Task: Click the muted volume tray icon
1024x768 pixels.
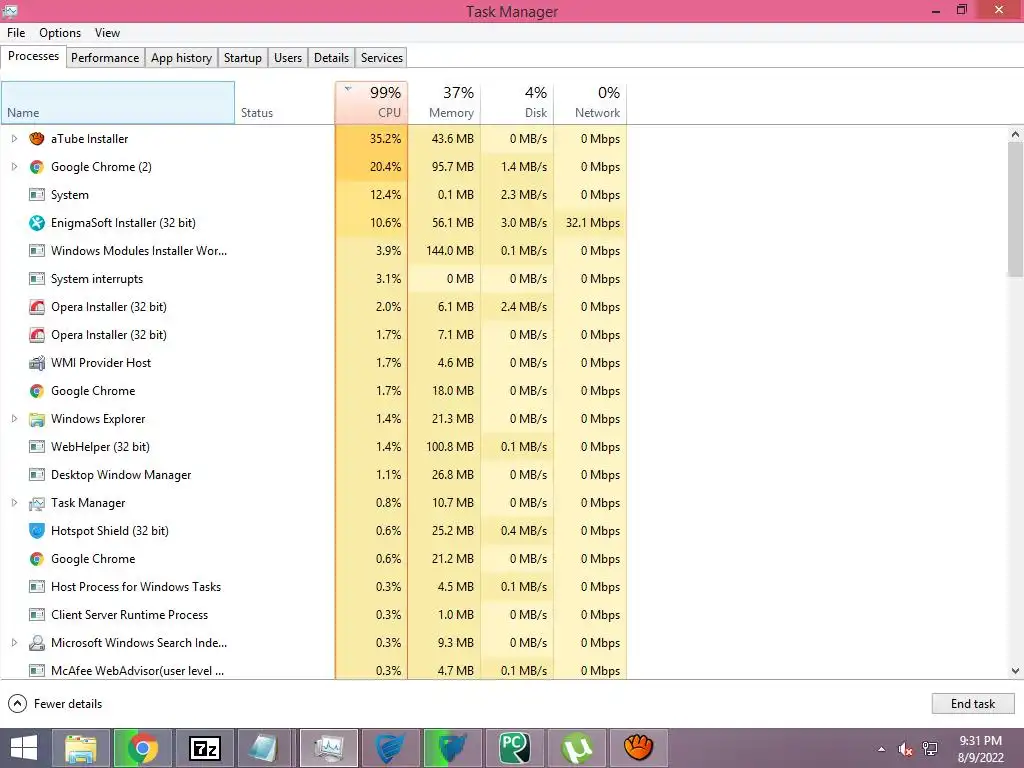Action: pos(905,749)
